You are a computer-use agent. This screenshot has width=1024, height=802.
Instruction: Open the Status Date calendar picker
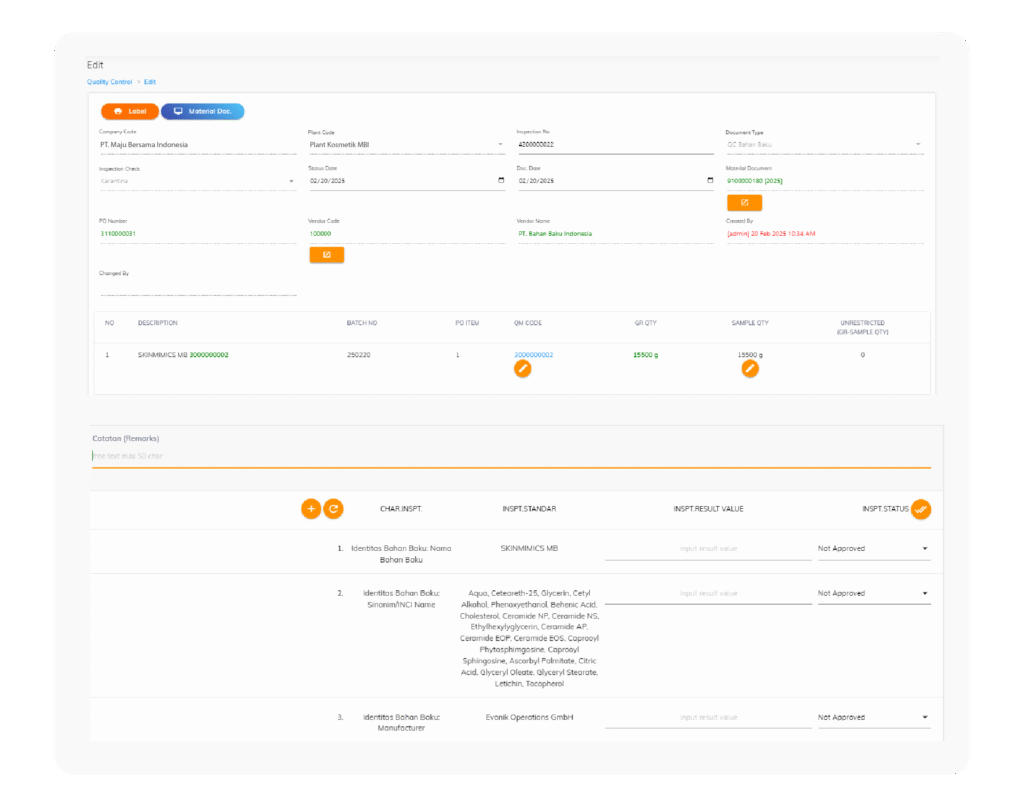click(501, 181)
